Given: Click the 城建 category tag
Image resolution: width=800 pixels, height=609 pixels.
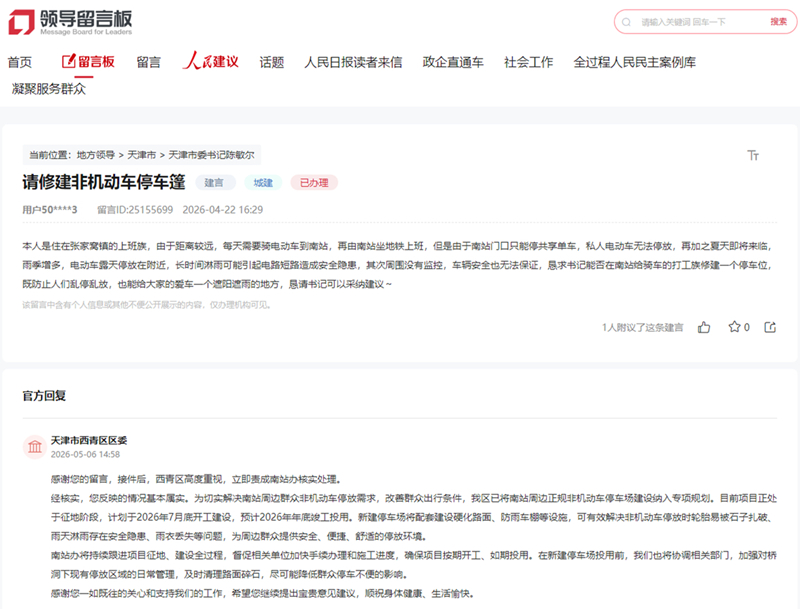Looking at the screenshot, I should pos(263,183).
